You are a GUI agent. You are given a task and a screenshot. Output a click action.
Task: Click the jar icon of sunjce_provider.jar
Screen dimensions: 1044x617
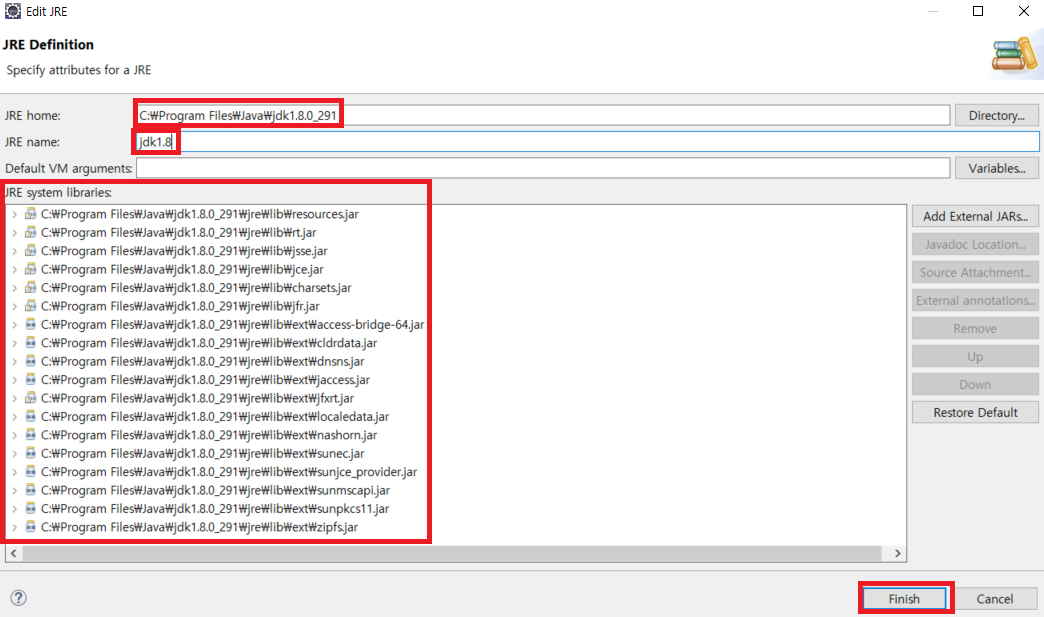tap(31, 472)
